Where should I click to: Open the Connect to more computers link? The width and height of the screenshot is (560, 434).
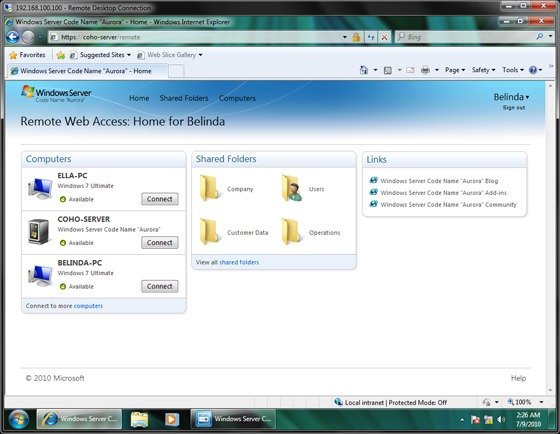point(88,306)
